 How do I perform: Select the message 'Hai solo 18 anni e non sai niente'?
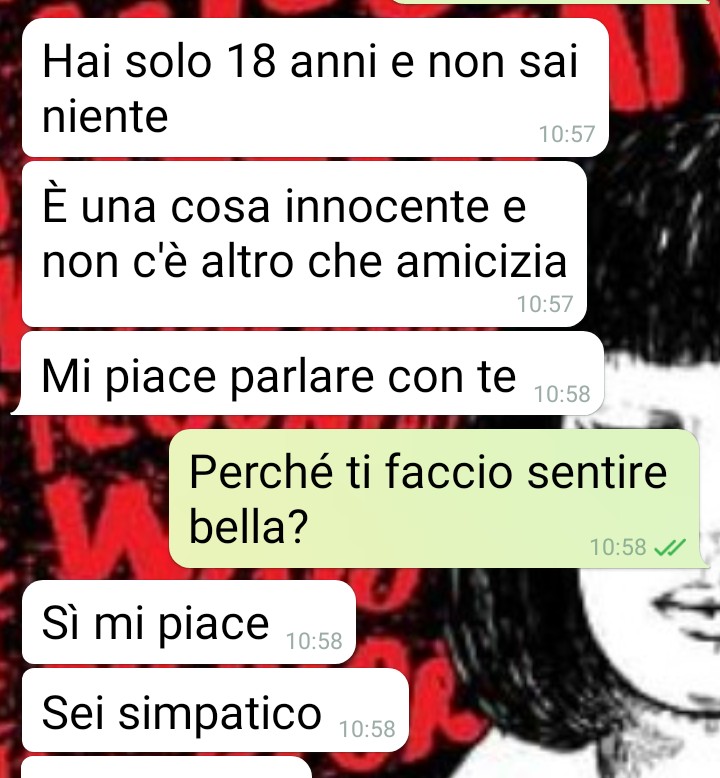[316, 88]
